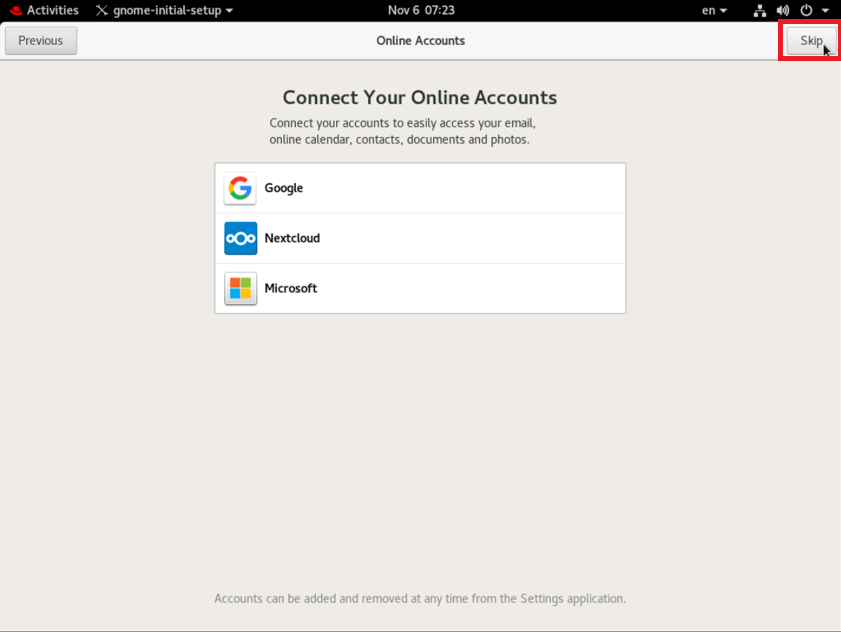841x632 pixels.
Task: Select the Microsoft account row
Action: [x=420, y=289]
